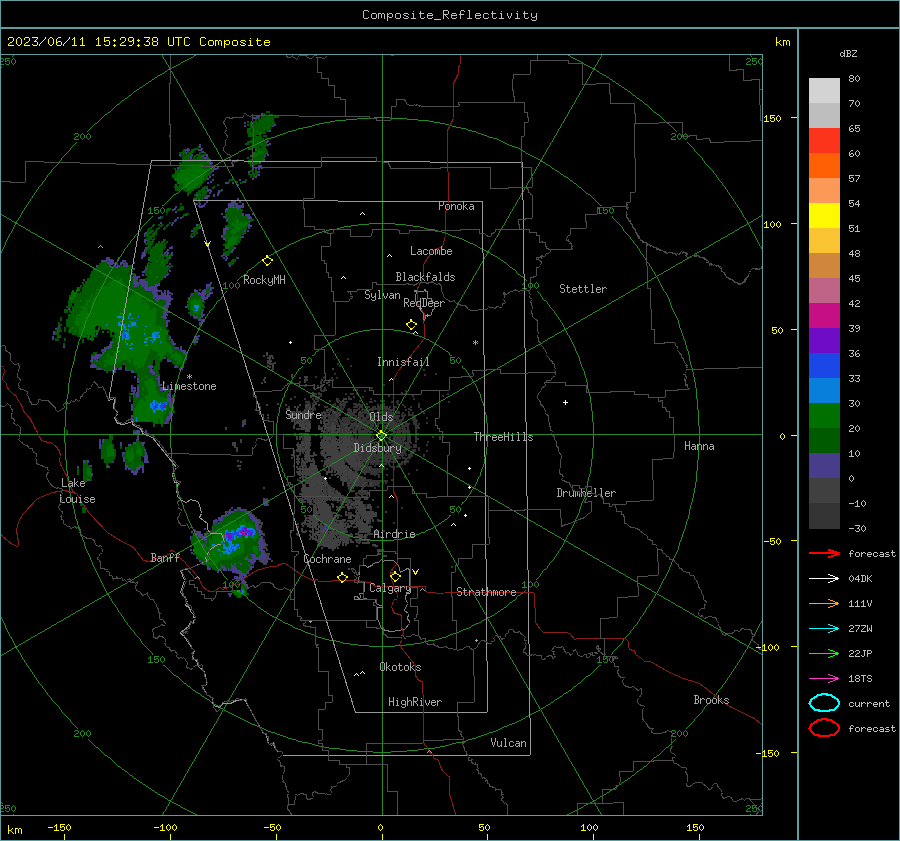The height and width of the screenshot is (841, 900).
Task: Select the magenta 18TS arrow icon
Action: tap(824, 679)
